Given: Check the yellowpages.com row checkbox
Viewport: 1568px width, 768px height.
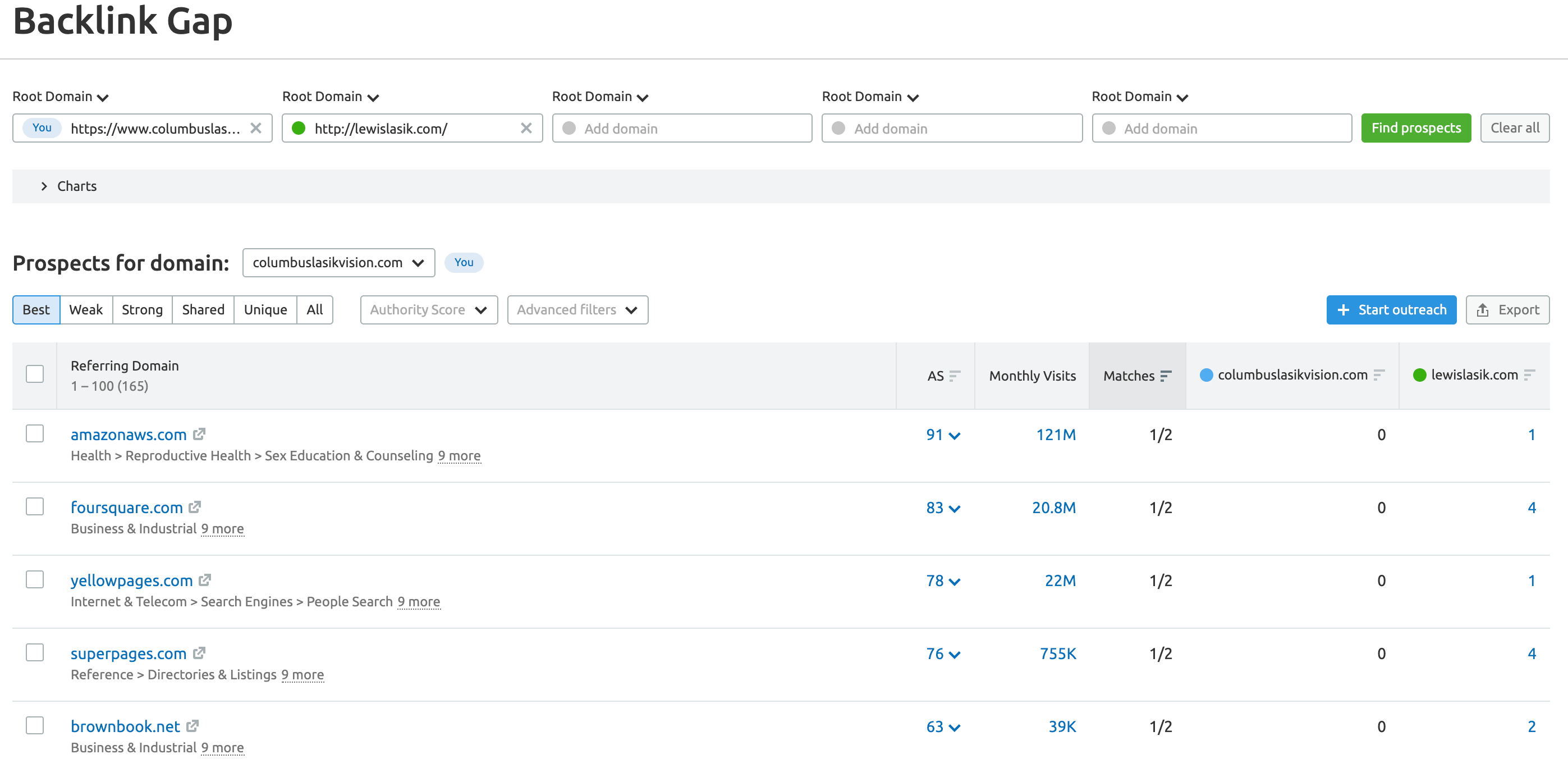Looking at the screenshot, I should click(35, 580).
